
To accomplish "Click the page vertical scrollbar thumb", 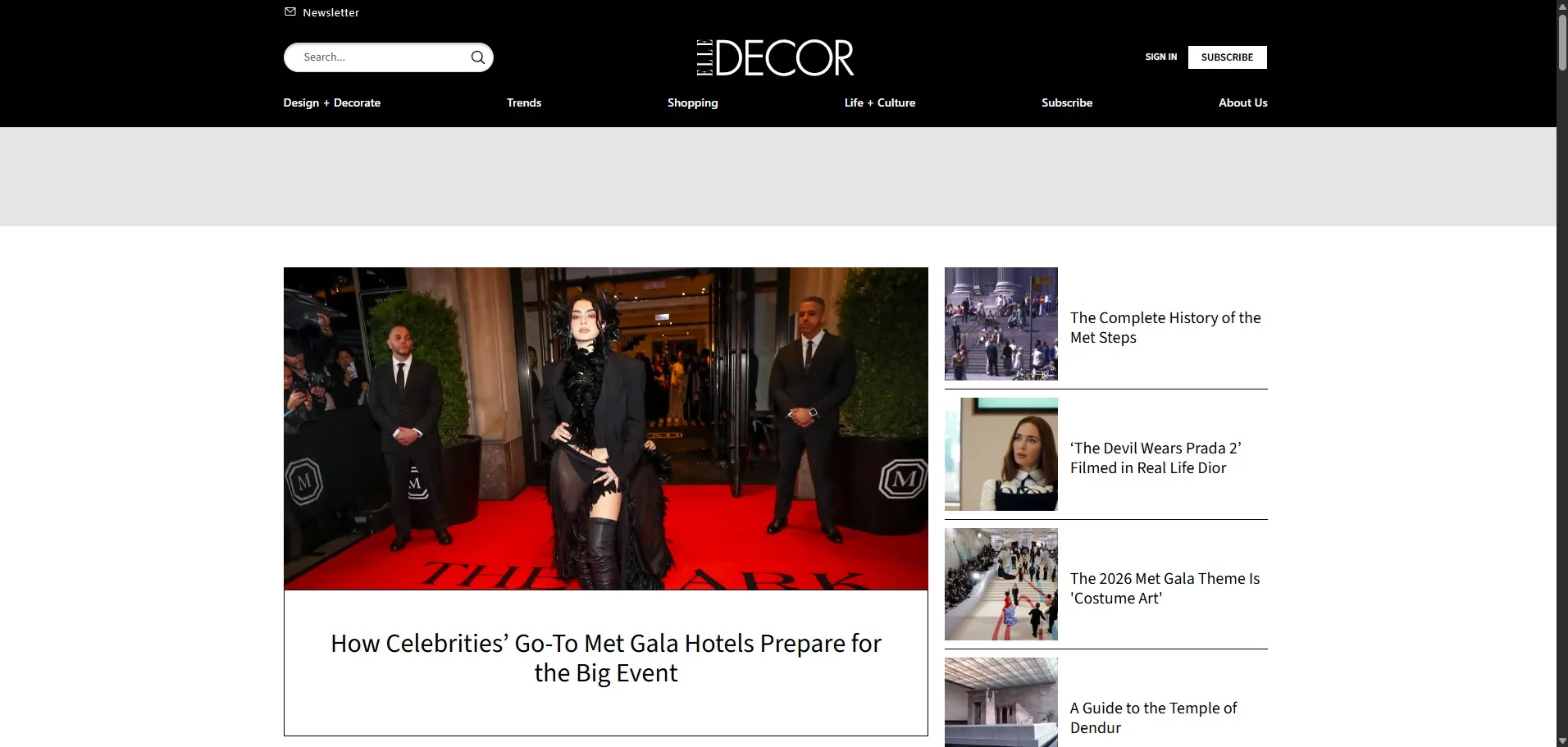I will point(1562,42).
